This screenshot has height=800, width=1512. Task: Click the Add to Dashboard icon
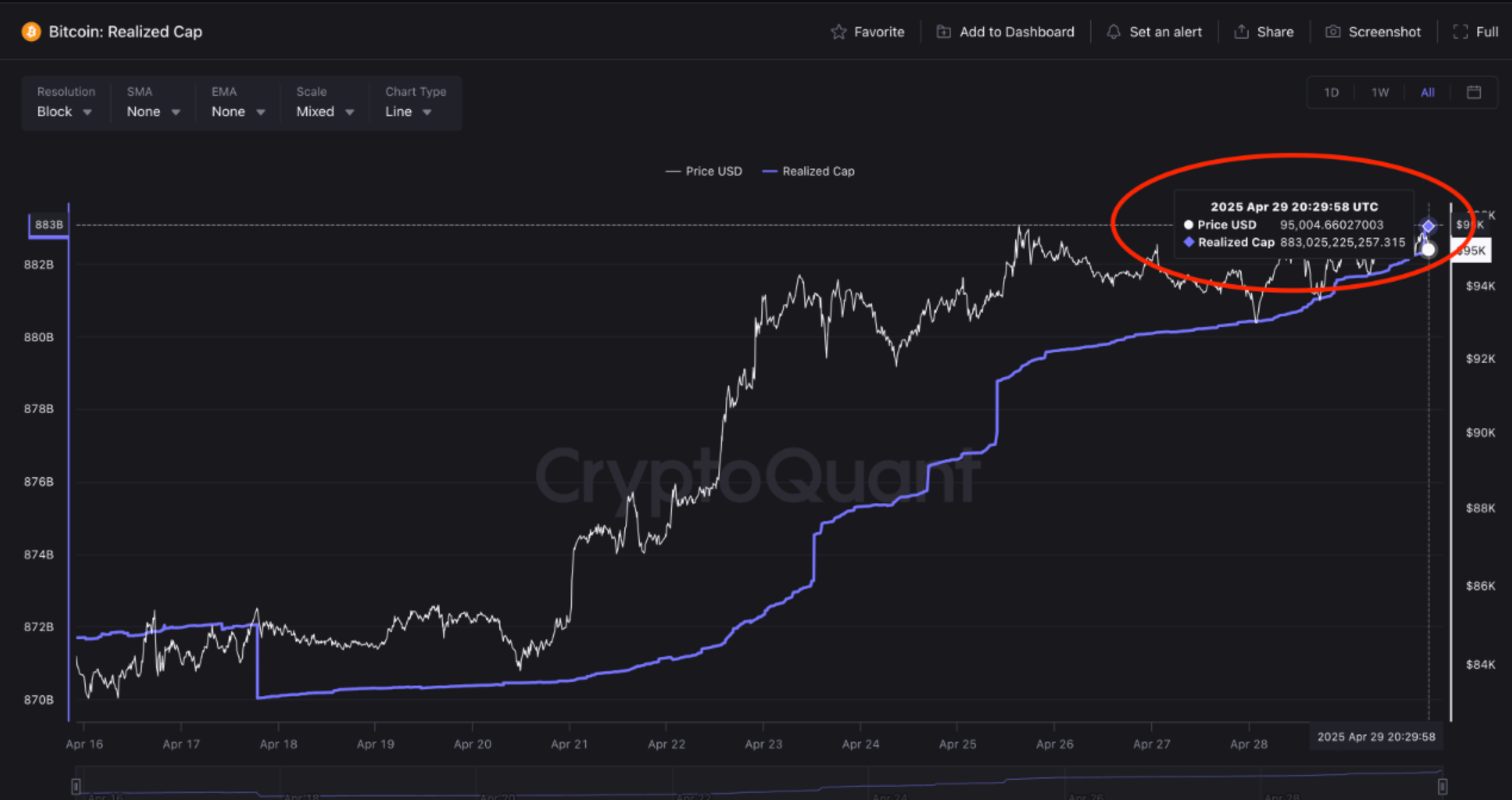point(944,32)
